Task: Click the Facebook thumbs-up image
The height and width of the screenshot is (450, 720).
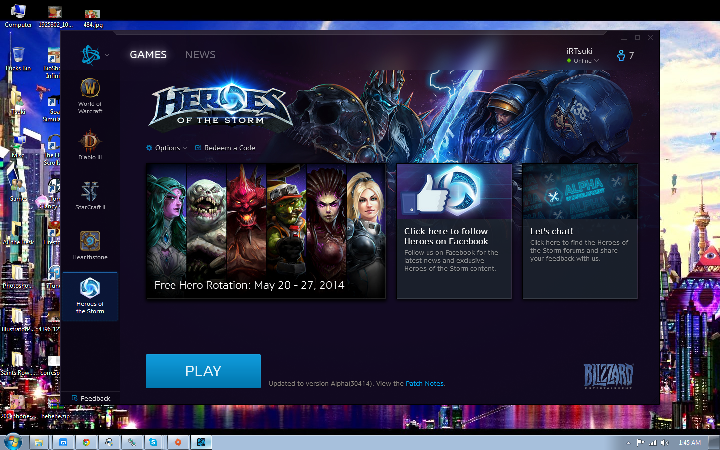Action: click(454, 191)
